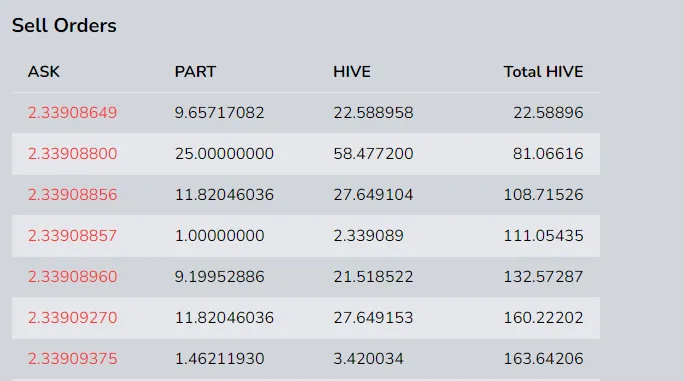This screenshot has width=684, height=381.
Task: Select ask price 2.33908857
Action: click(x=72, y=236)
